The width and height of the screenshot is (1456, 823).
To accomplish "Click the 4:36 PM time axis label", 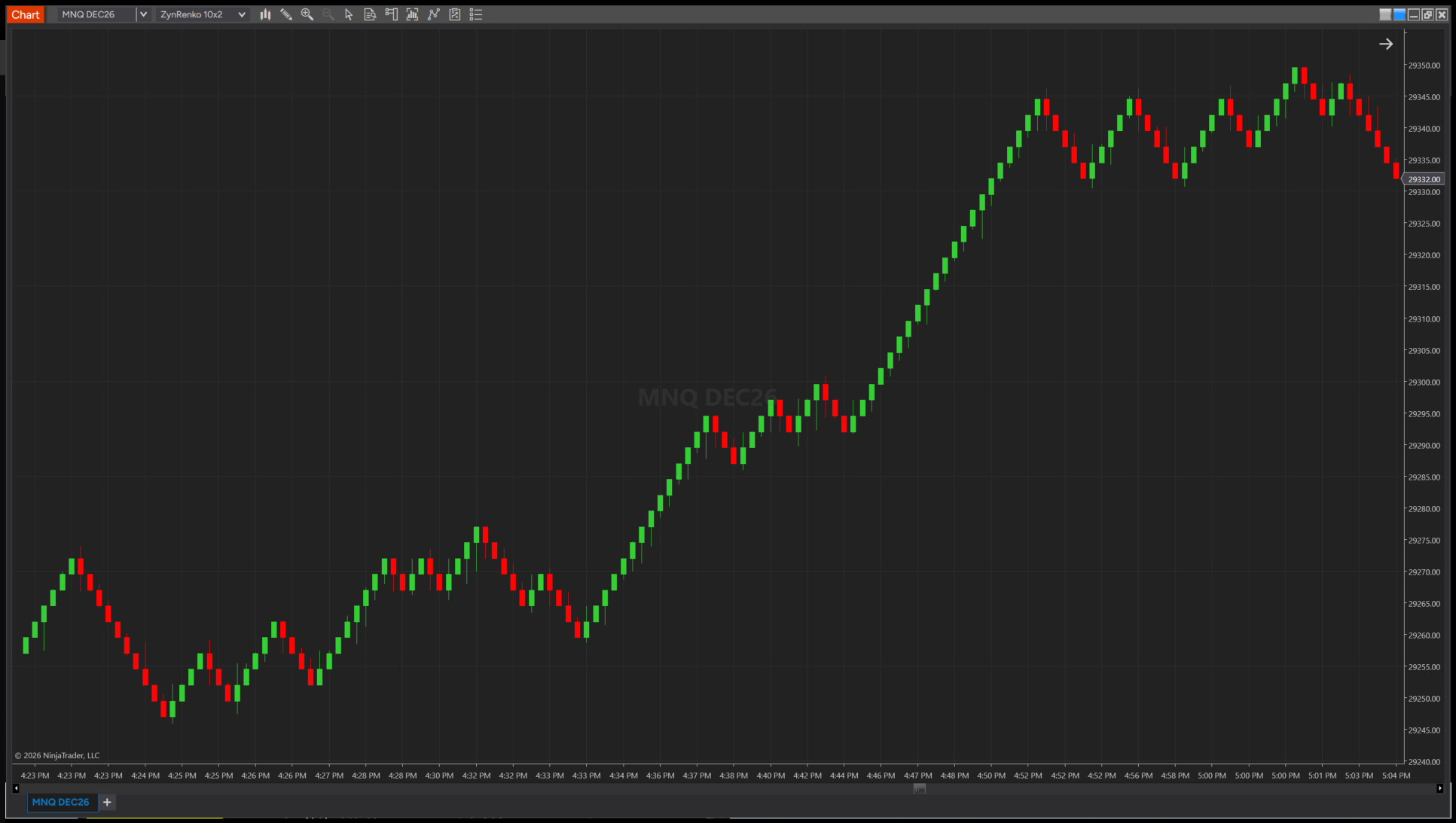I will (x=660, y=776).
